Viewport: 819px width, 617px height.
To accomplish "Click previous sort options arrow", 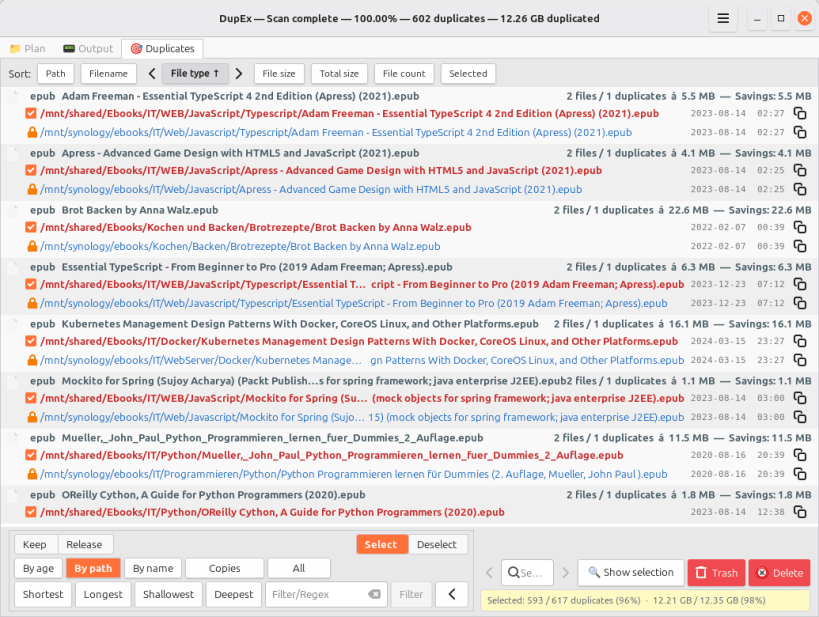I will tap(152, 74).
